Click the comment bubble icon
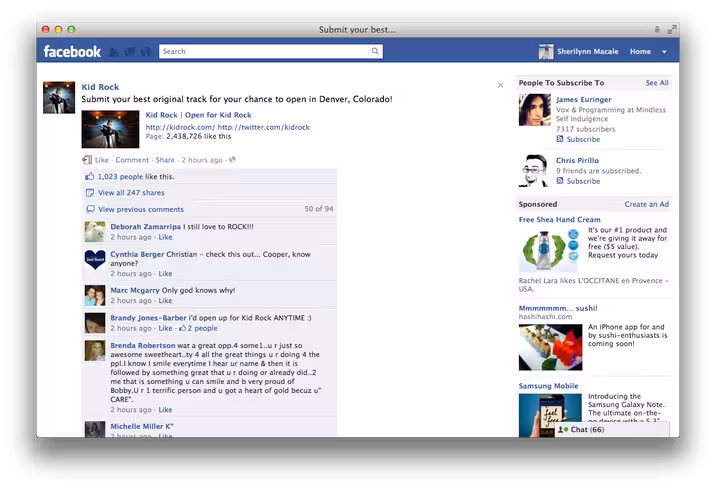This screenshot has width=716, height=488. pyautogui.click(x=90, y=209)
